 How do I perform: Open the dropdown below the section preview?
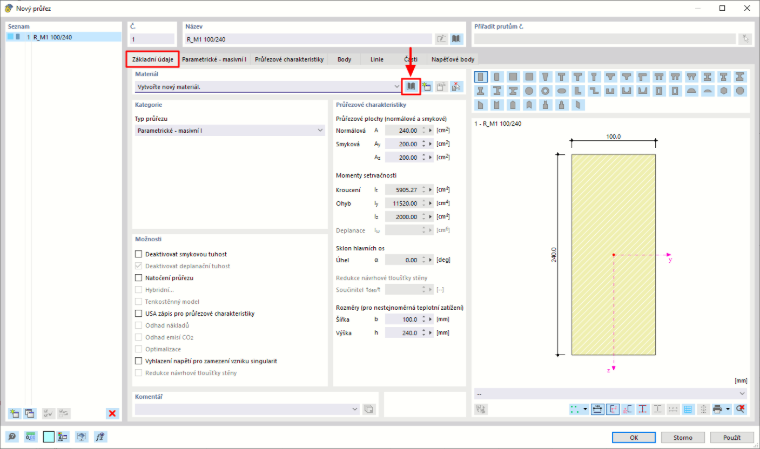pos(742,394)
